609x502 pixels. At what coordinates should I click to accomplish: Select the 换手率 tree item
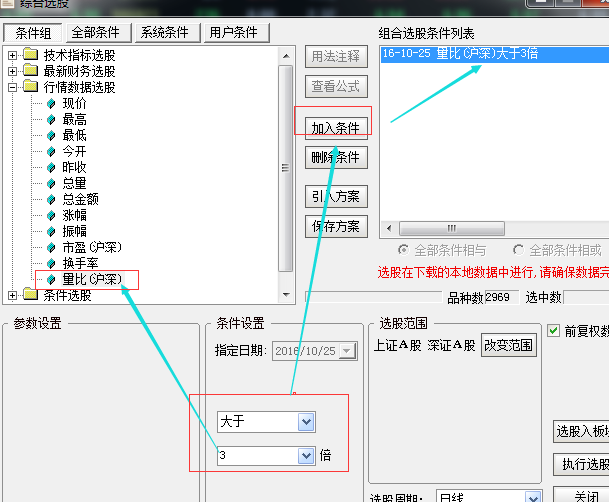click(x=80, y=263)
